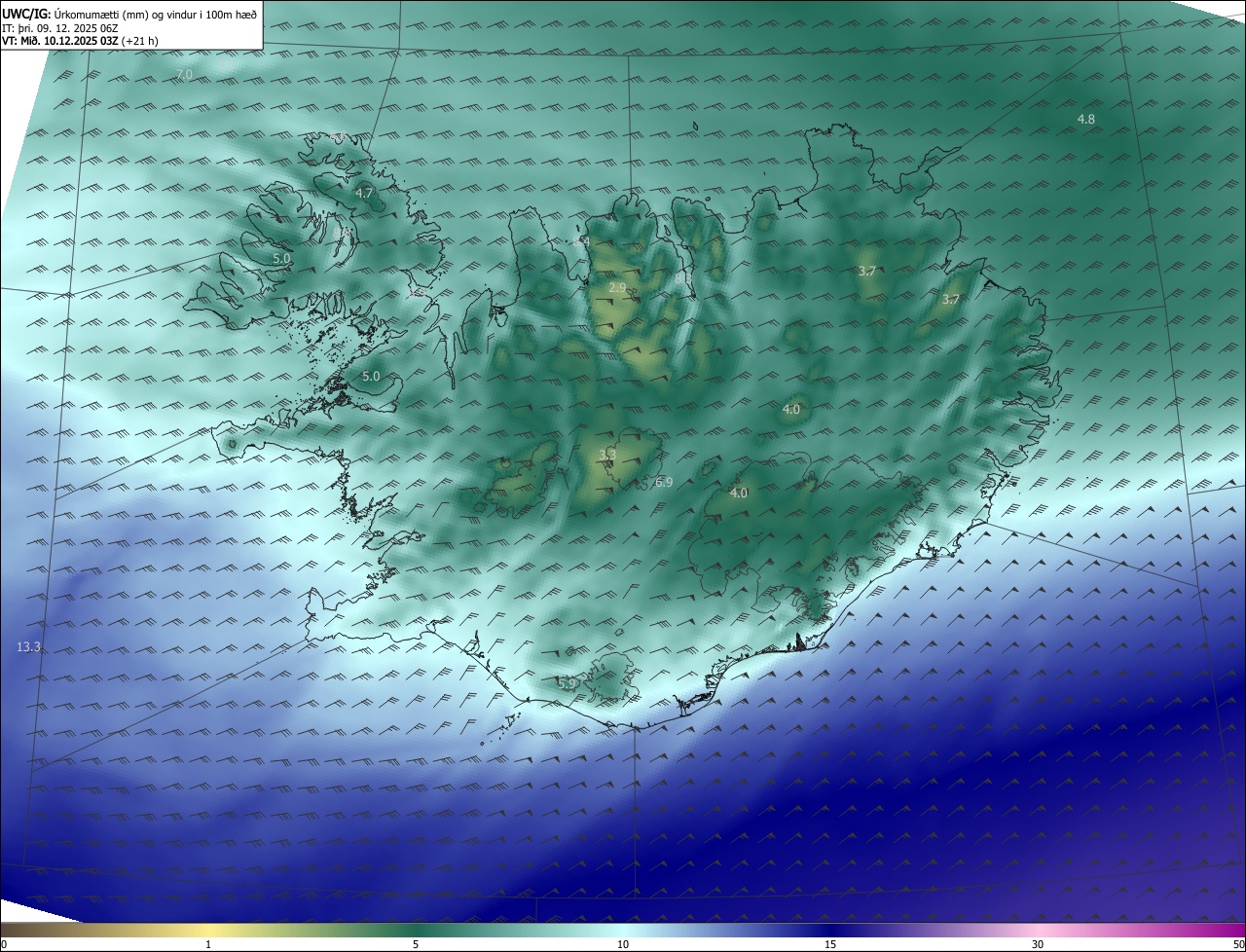Click the color scale tick labeled 30
Viewport: 1246px width, 952px height.
coord(1038,944)
